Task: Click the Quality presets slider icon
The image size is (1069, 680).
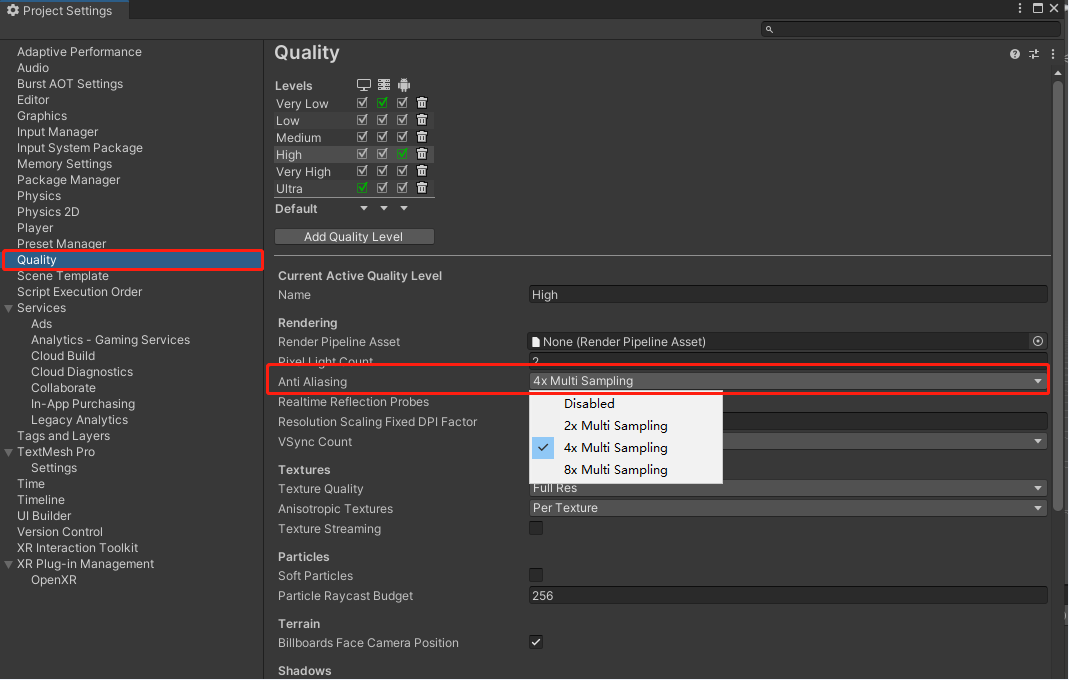Action: [1034, 54]
